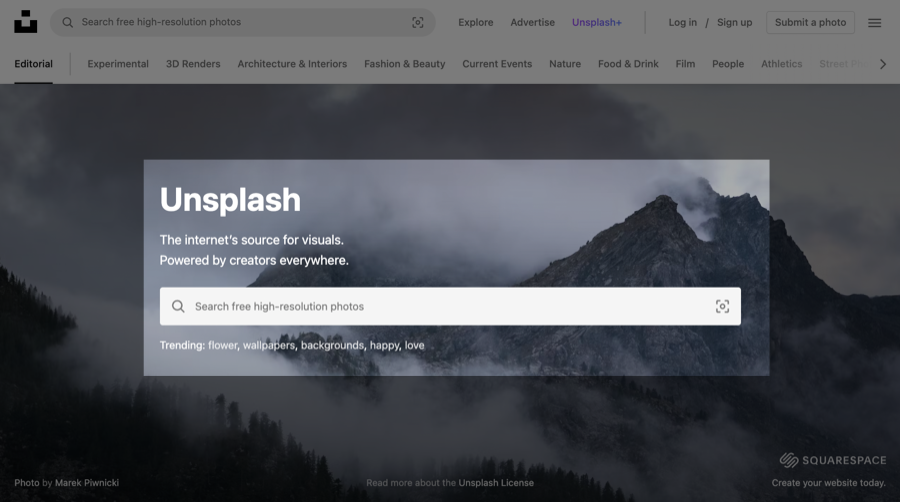Open visual search icon in hero search box

click(x=722, y=306)
